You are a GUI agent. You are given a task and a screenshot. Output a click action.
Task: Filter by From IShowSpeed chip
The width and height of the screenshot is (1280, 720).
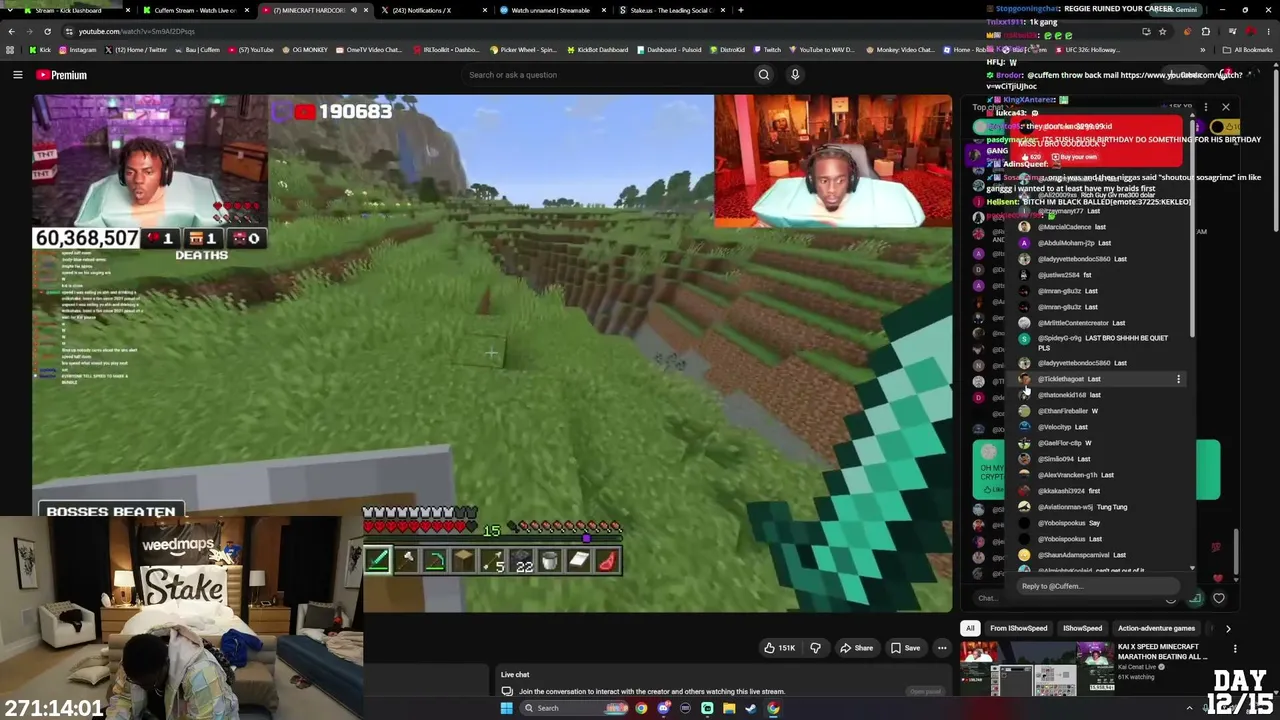1018,628
